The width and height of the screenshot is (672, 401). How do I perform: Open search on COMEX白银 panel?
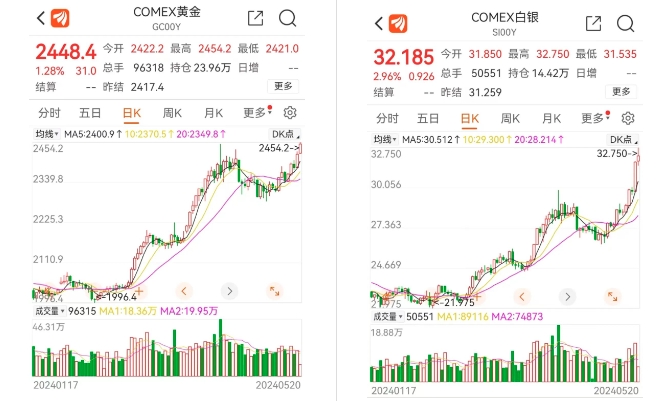(x=625, y=24)
